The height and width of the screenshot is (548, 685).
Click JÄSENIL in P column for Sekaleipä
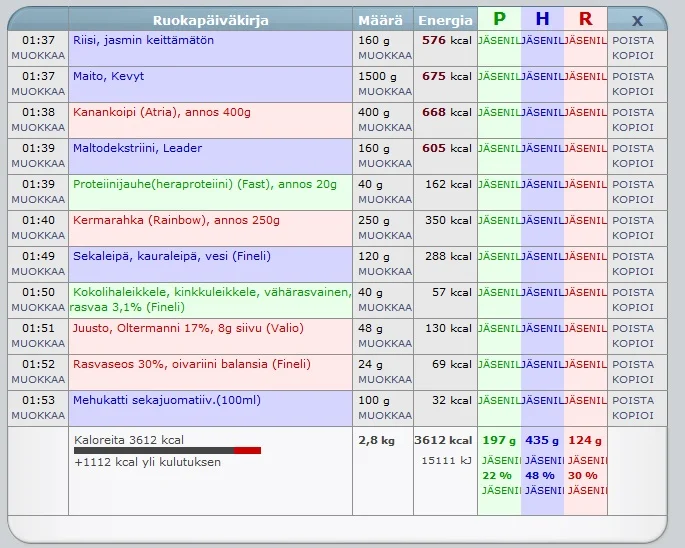pos(499,256)
